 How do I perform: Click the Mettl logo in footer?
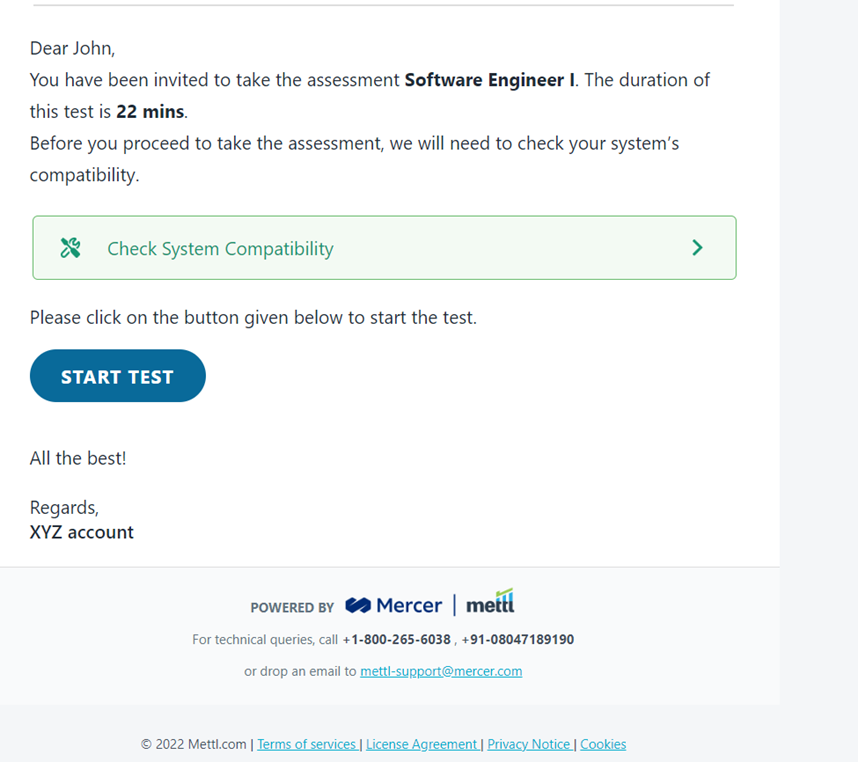click(x=490, y=601)
